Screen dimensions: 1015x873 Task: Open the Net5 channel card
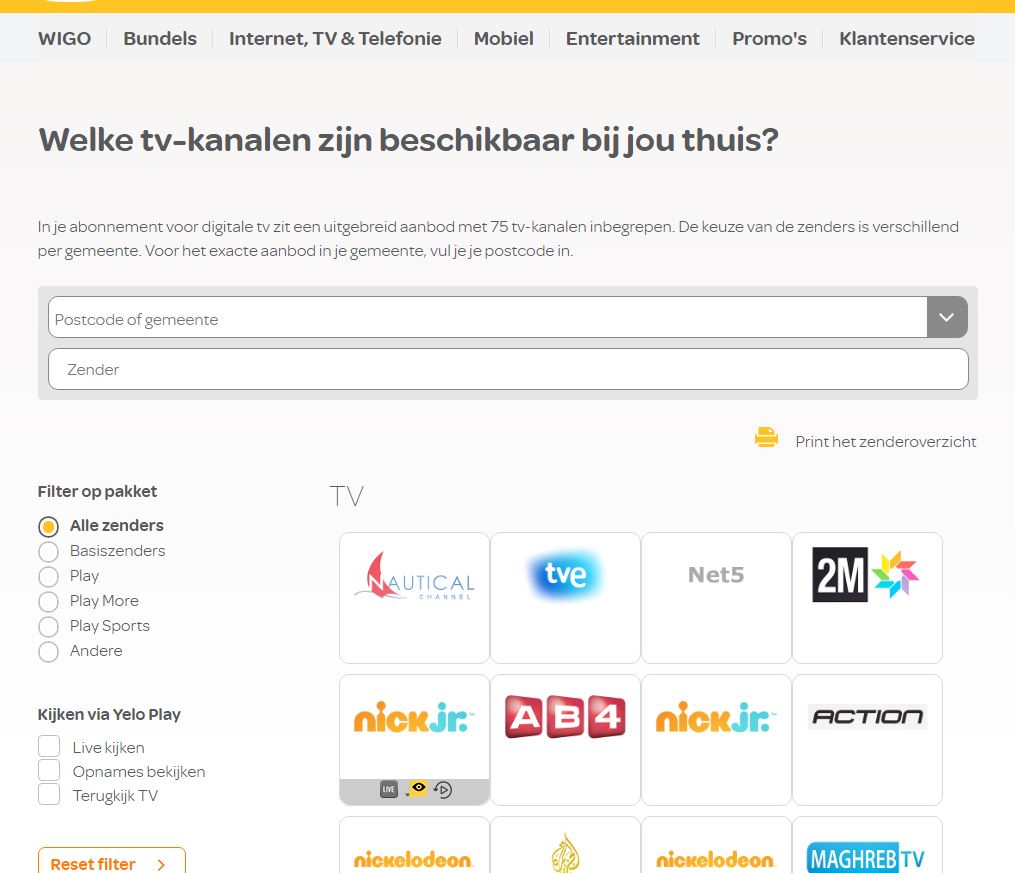coord(716,598)
